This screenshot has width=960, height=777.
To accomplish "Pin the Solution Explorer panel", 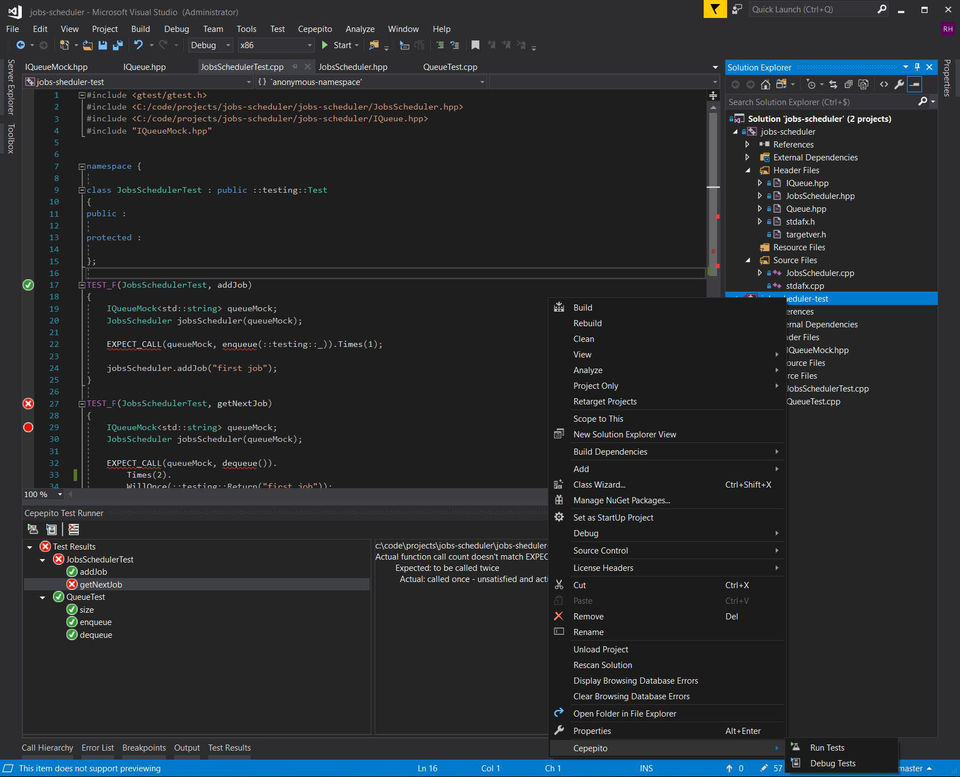I will [917, 67].
